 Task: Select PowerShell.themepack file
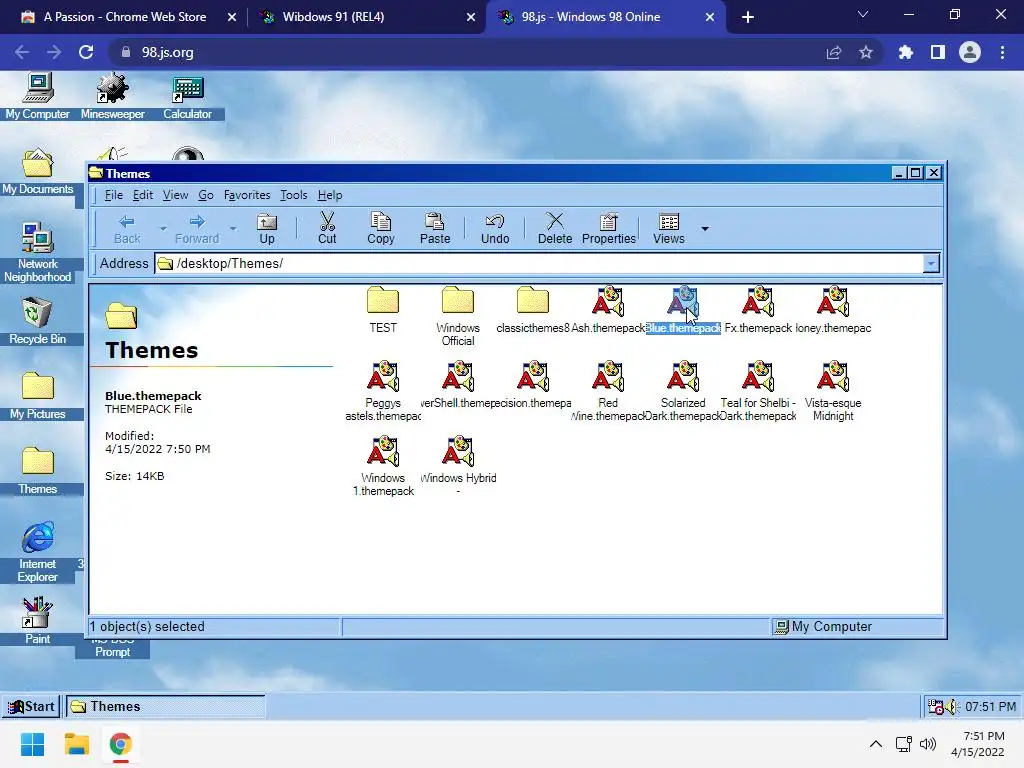pos(458,385)
